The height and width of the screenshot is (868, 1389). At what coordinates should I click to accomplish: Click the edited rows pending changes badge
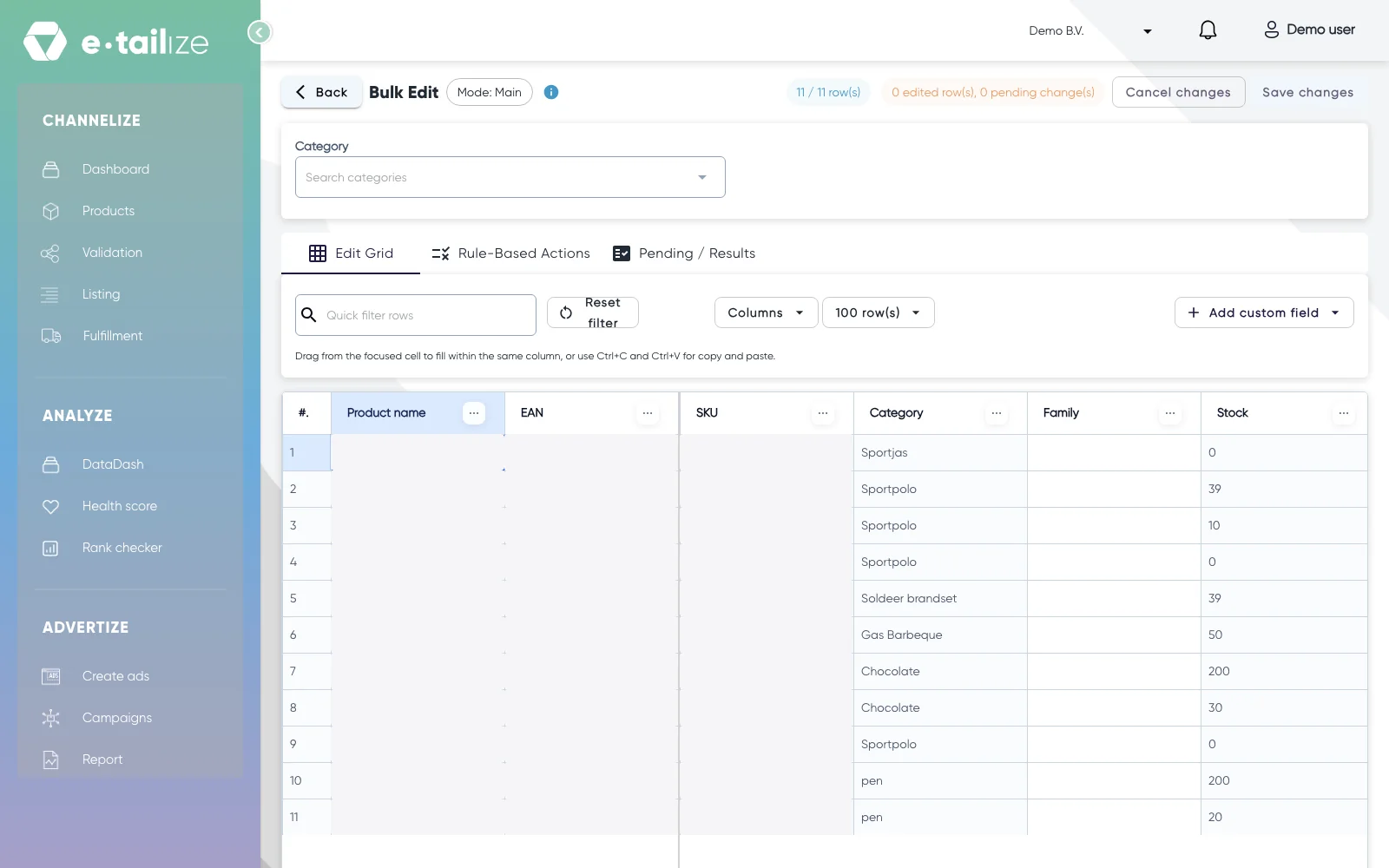pyautogui.click(x=993, y=92)
